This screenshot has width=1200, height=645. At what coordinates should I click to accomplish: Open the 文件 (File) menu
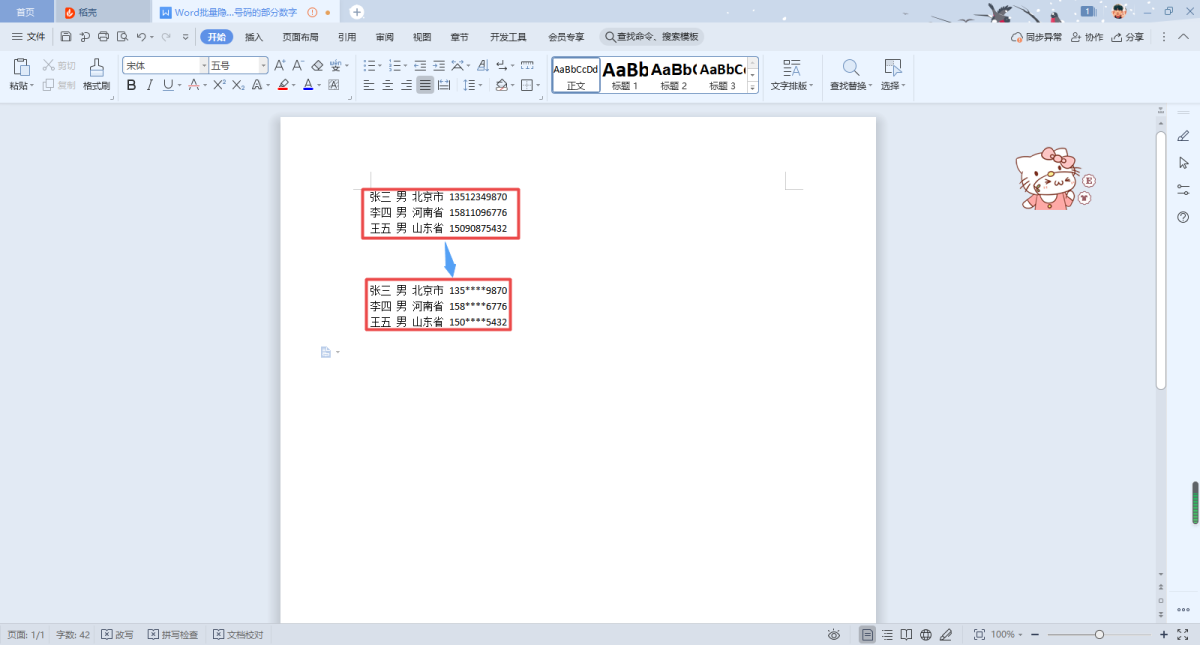point(28,37)
